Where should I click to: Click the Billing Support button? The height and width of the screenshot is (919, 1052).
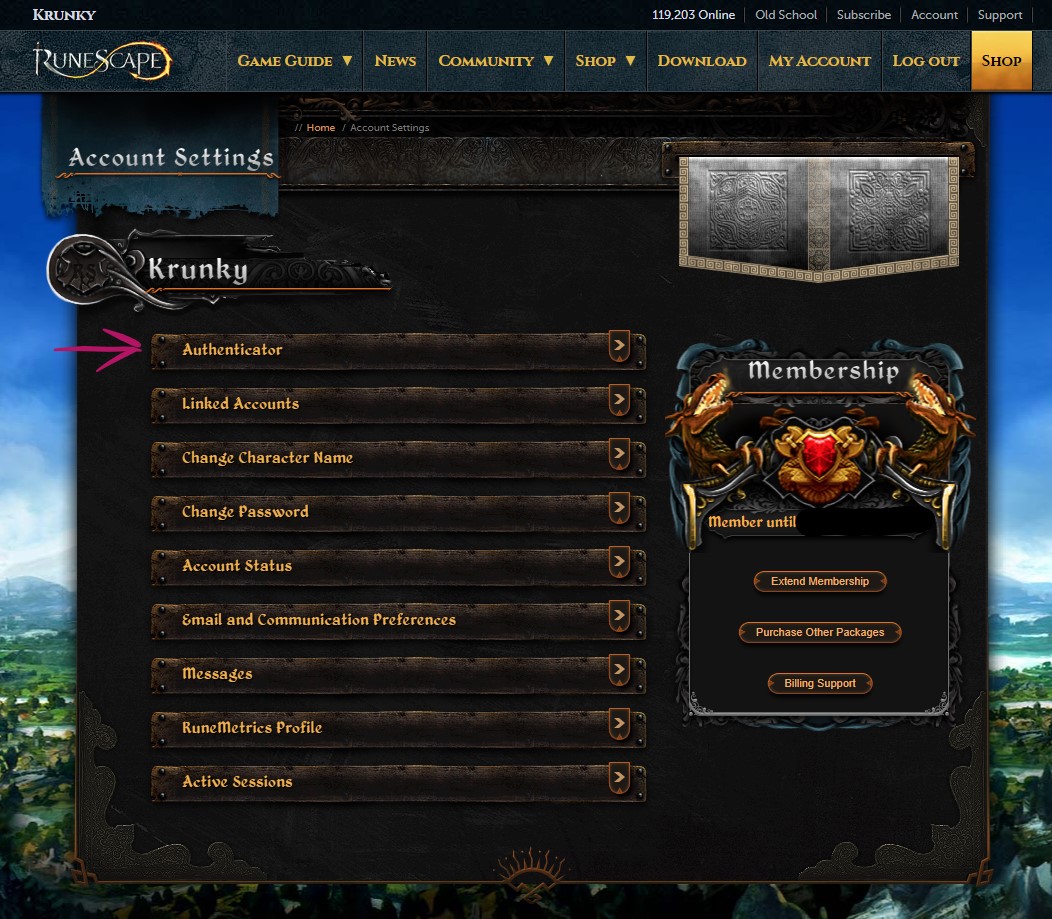[820, 684]
